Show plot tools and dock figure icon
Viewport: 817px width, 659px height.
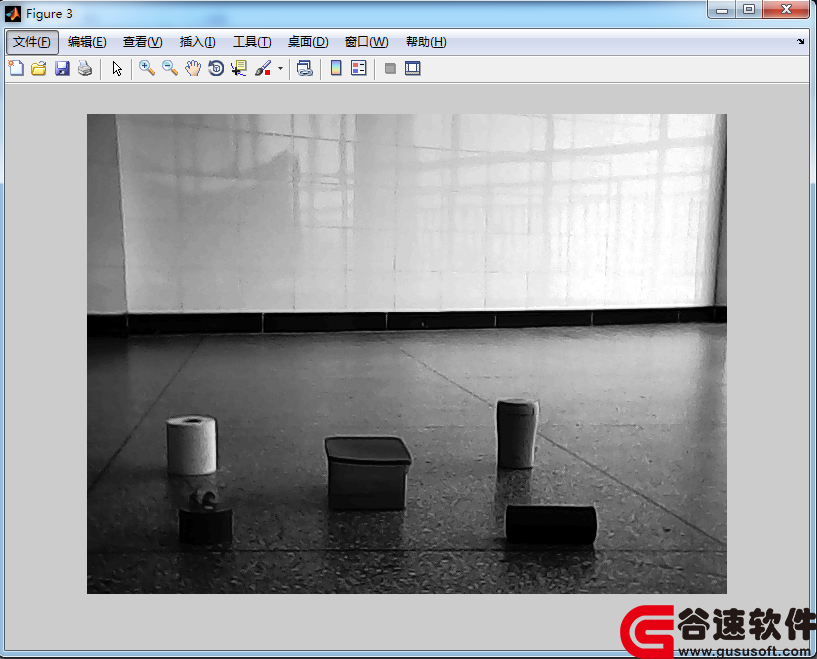click(x=413, y=68)
